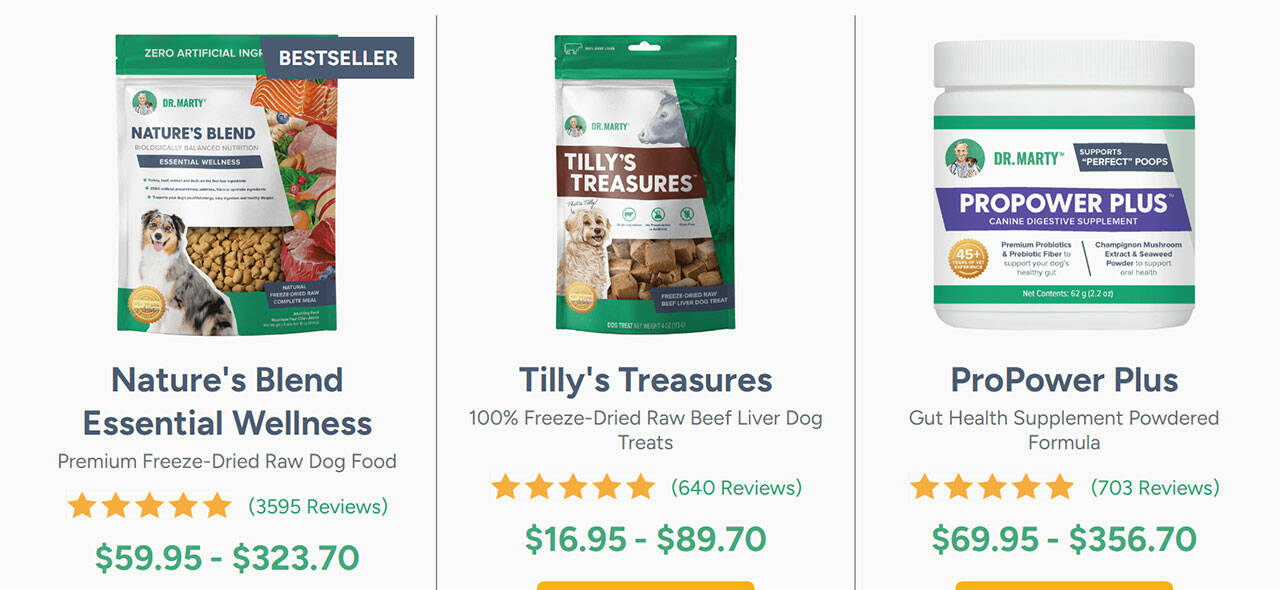
Task: Click the $69.95 - $356.70 price
Action: click(1064, 539)
